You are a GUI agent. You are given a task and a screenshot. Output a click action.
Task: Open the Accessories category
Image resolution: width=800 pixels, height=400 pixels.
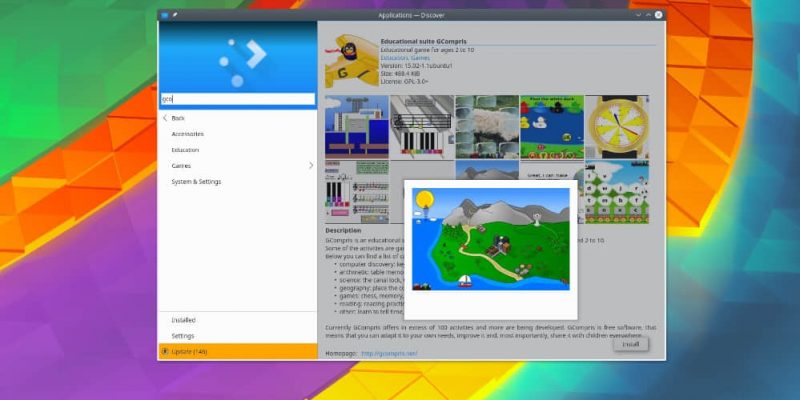pyautogui.click(x=238, y=134)
